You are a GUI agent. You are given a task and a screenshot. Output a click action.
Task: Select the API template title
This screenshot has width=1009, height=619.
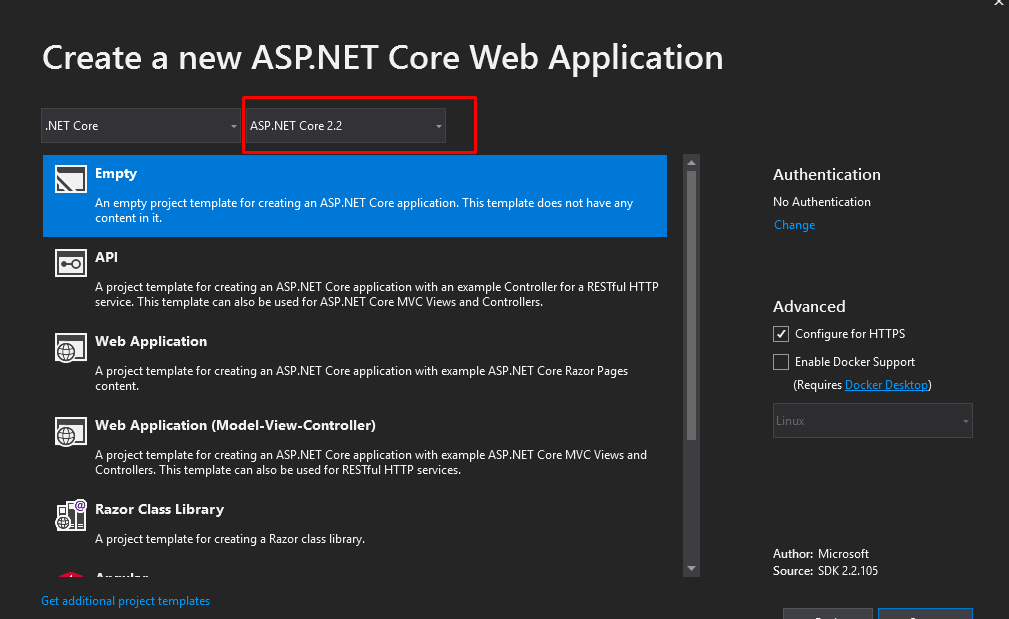(106, 257)
